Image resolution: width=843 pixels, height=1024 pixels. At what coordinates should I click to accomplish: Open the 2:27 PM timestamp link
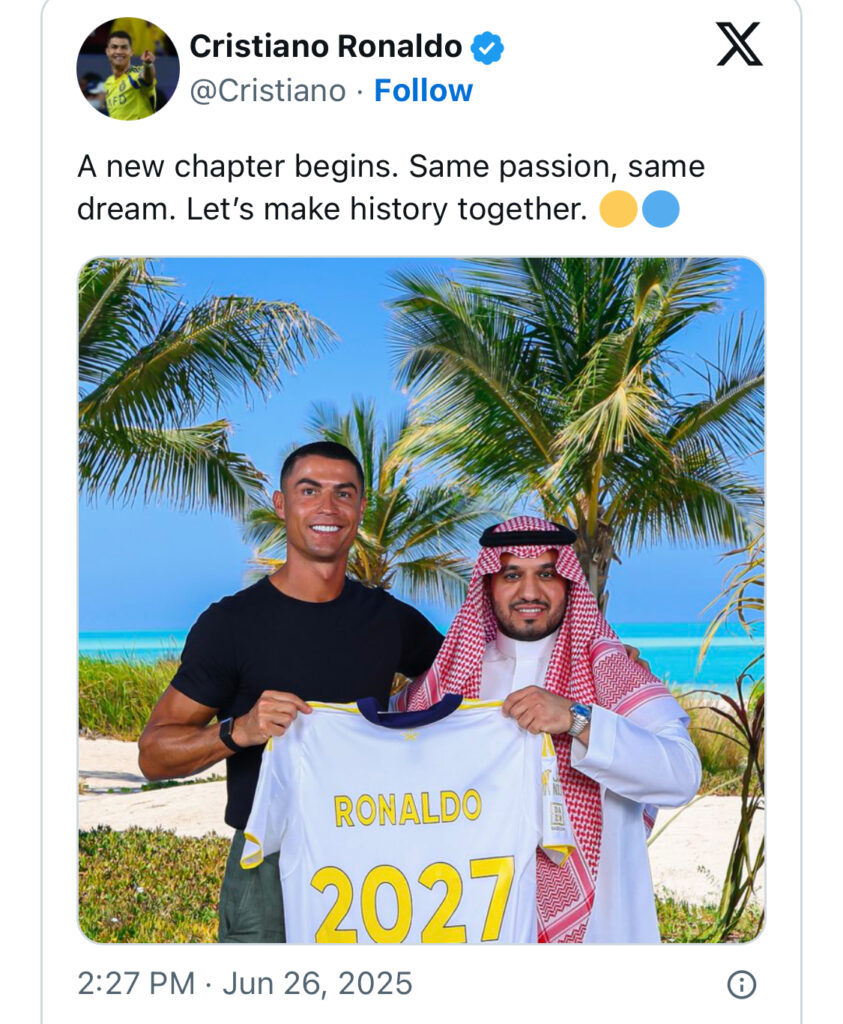pos(135,983)
